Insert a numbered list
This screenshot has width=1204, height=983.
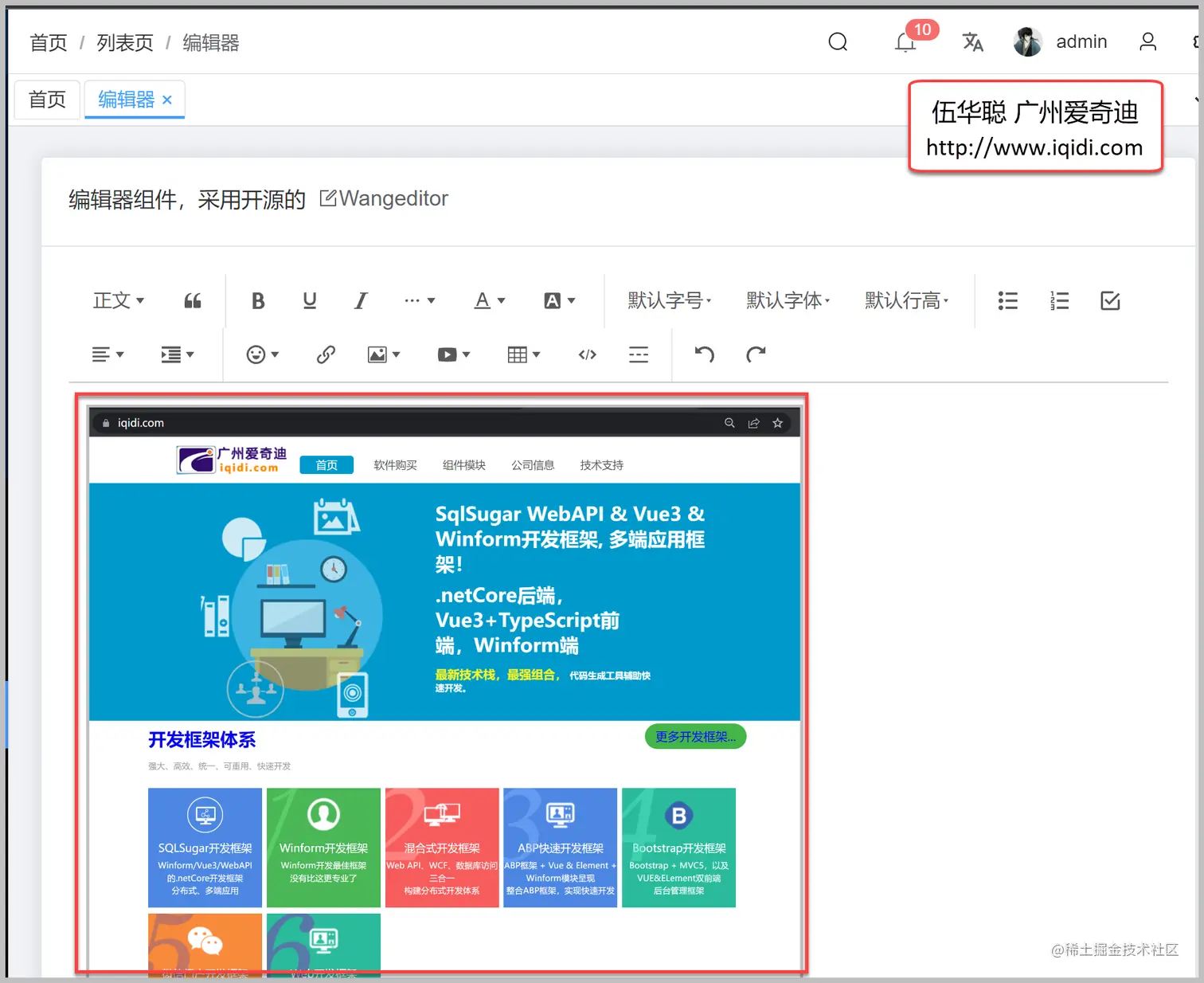[x=1059, y=300]
